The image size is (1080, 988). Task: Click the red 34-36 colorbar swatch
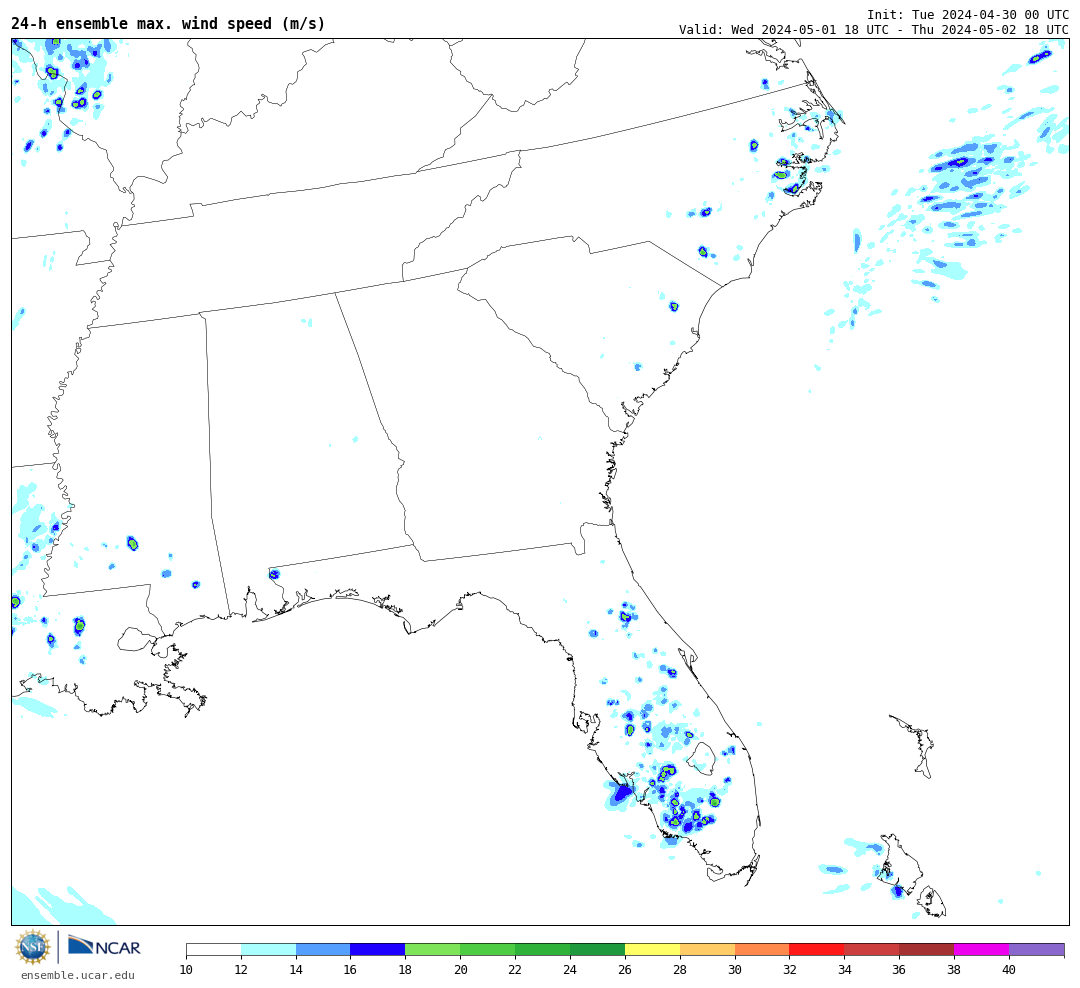click(x=872, y=950)
